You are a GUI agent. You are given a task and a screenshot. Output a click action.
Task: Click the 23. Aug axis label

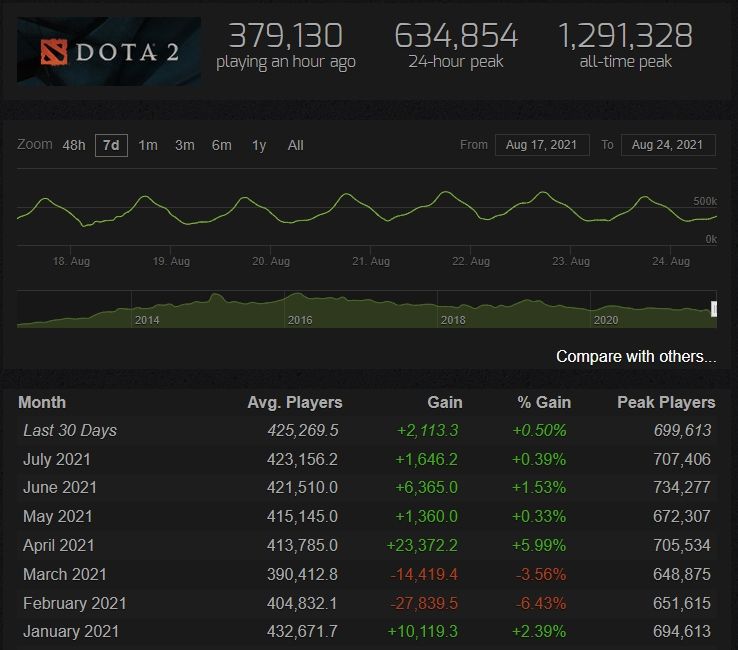click(x=571, y=261)
